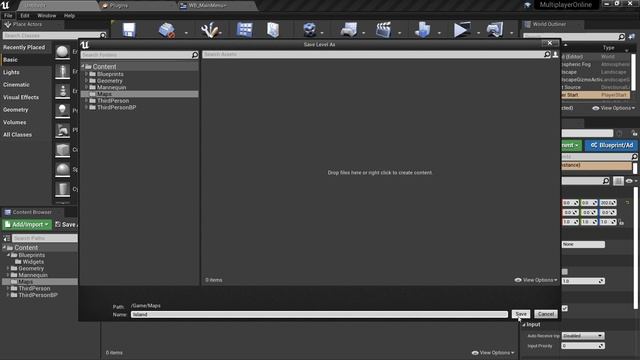Switch to the Plugins tab
This screenshot has width=640, height=360.
pyautogui.click(x=136, y=5)
